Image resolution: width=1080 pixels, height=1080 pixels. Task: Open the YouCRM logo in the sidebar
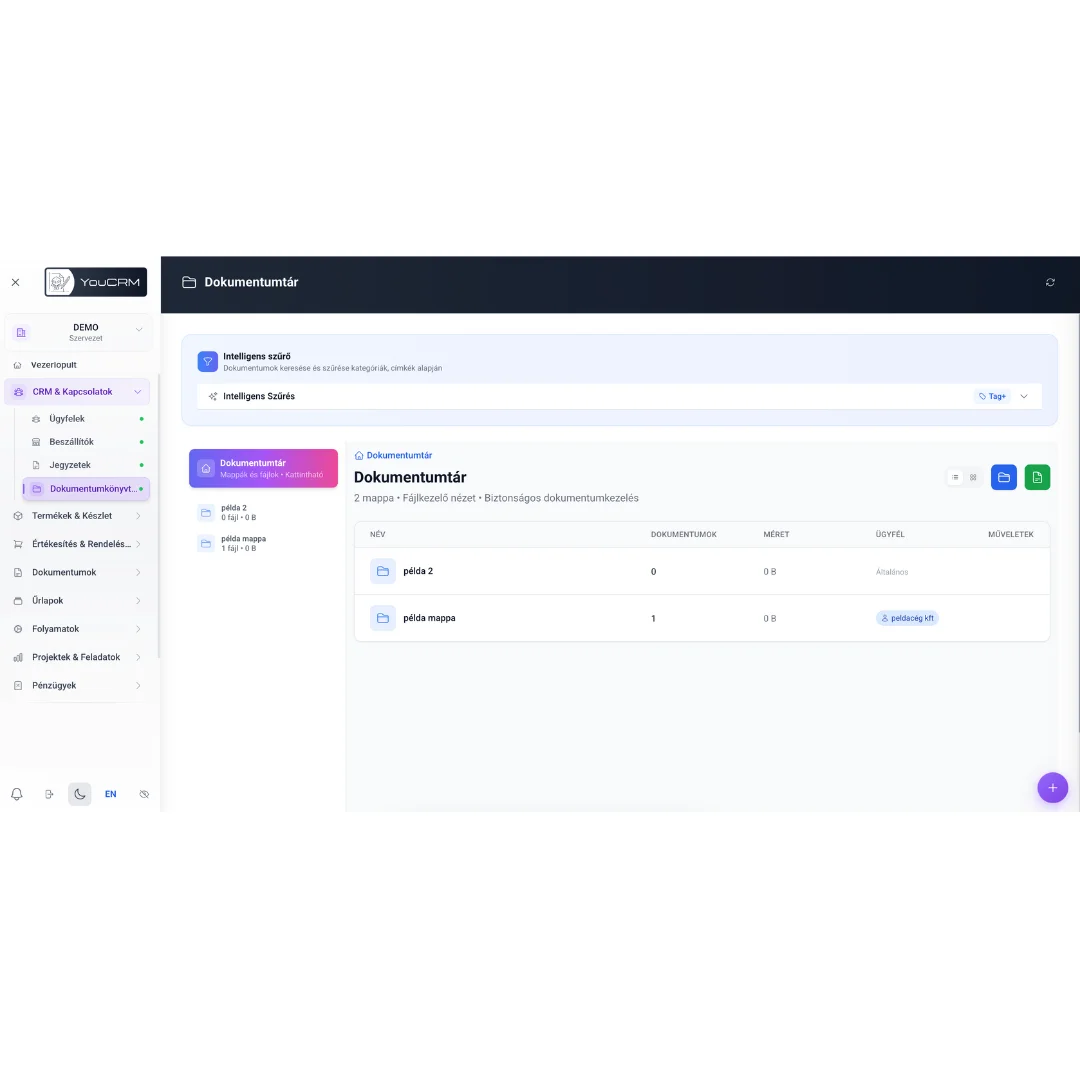[x=95, y=282]
